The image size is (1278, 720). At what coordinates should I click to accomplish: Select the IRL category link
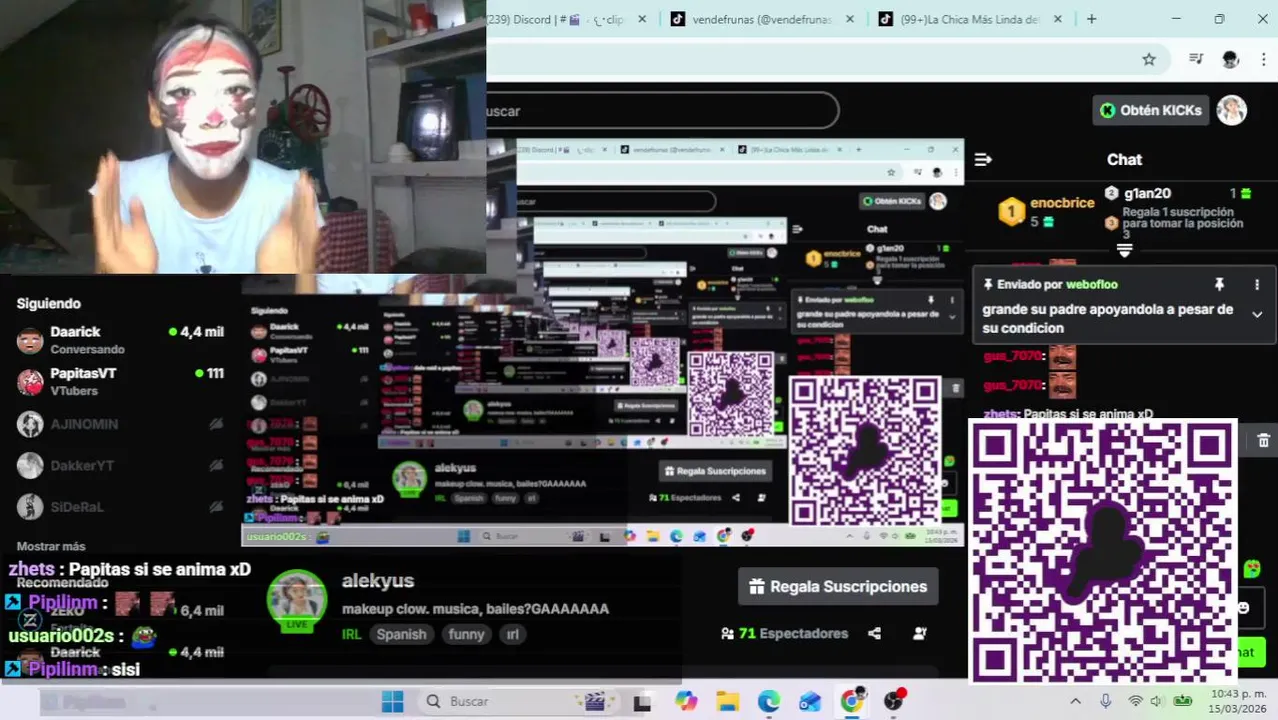[351, 634]
